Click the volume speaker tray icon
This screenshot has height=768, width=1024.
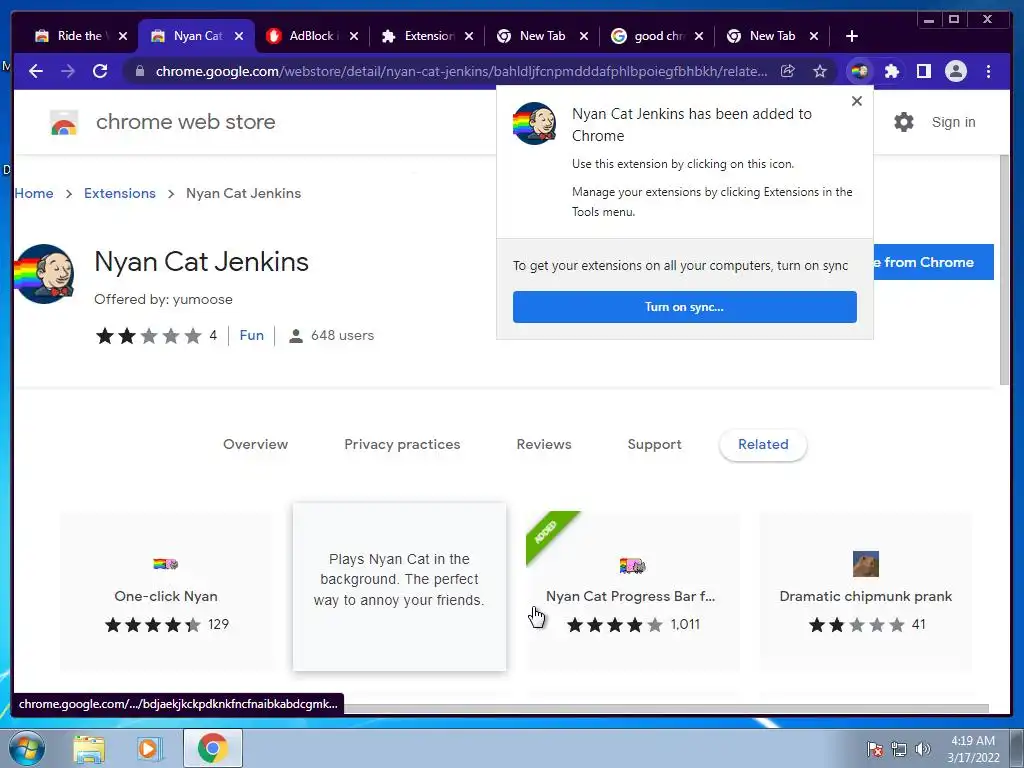[x=923, y=749]
